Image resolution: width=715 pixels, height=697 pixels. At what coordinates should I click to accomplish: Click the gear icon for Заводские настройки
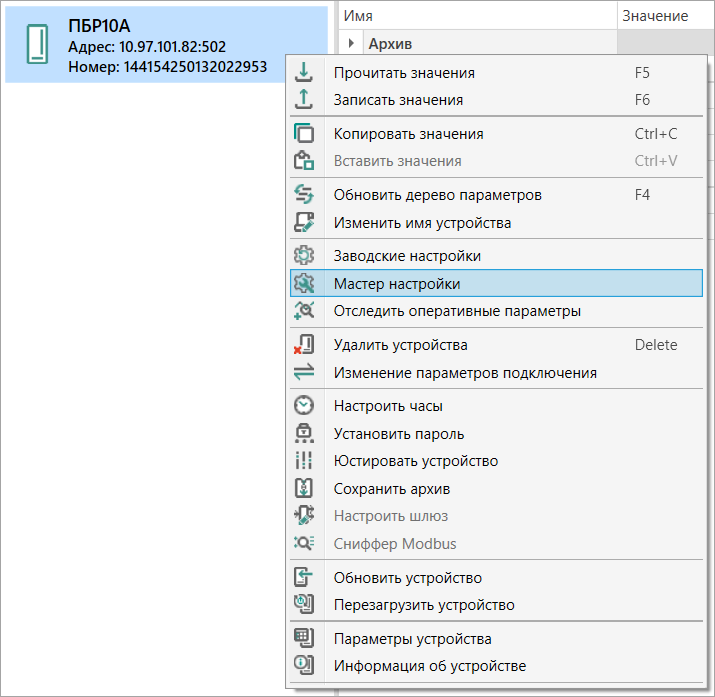click(x=304, y=255)
